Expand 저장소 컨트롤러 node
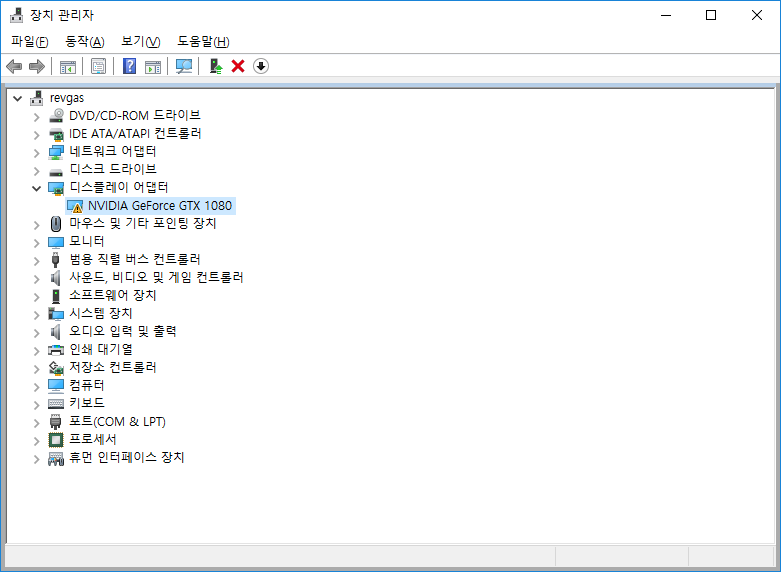This screenshot has width=781, height=572. pos(36,369)
